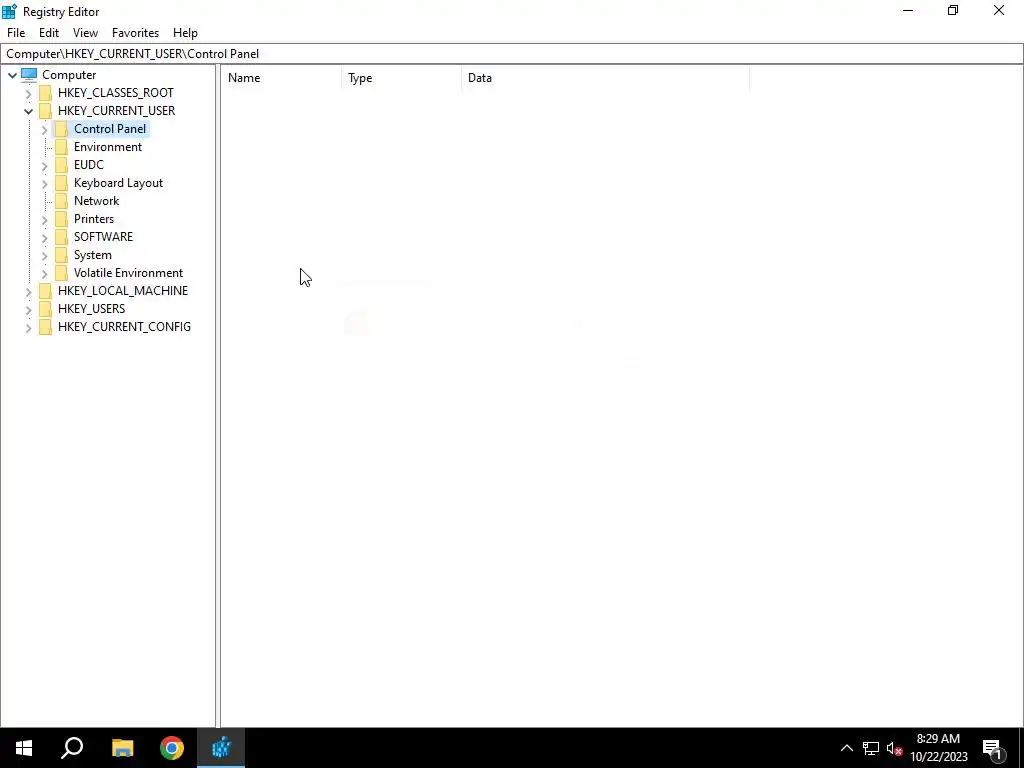Image resolution: width=1024 pixels, height=768 pixels.
Task: Click the HKEY_USERS folder icon
Action: pyautogui.click(x=45, y=308)
